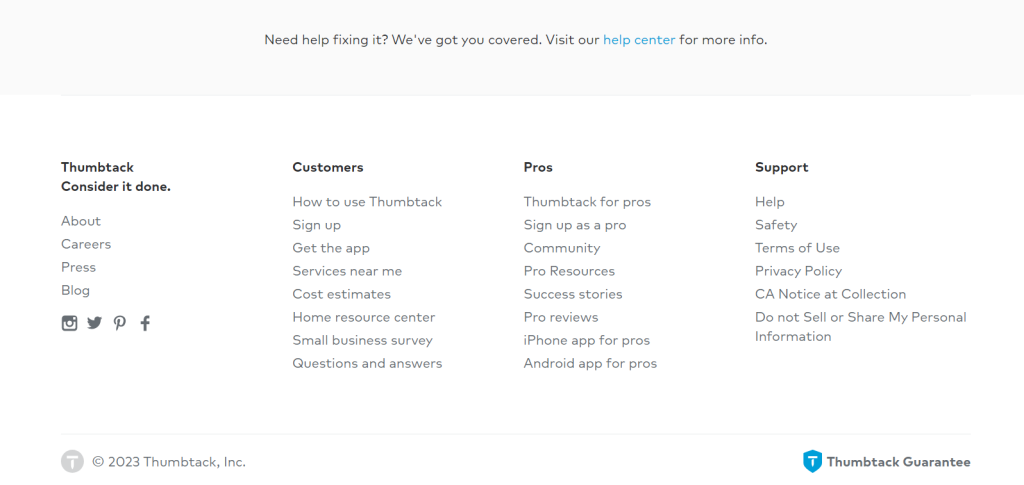Select Get the app link

331,248
